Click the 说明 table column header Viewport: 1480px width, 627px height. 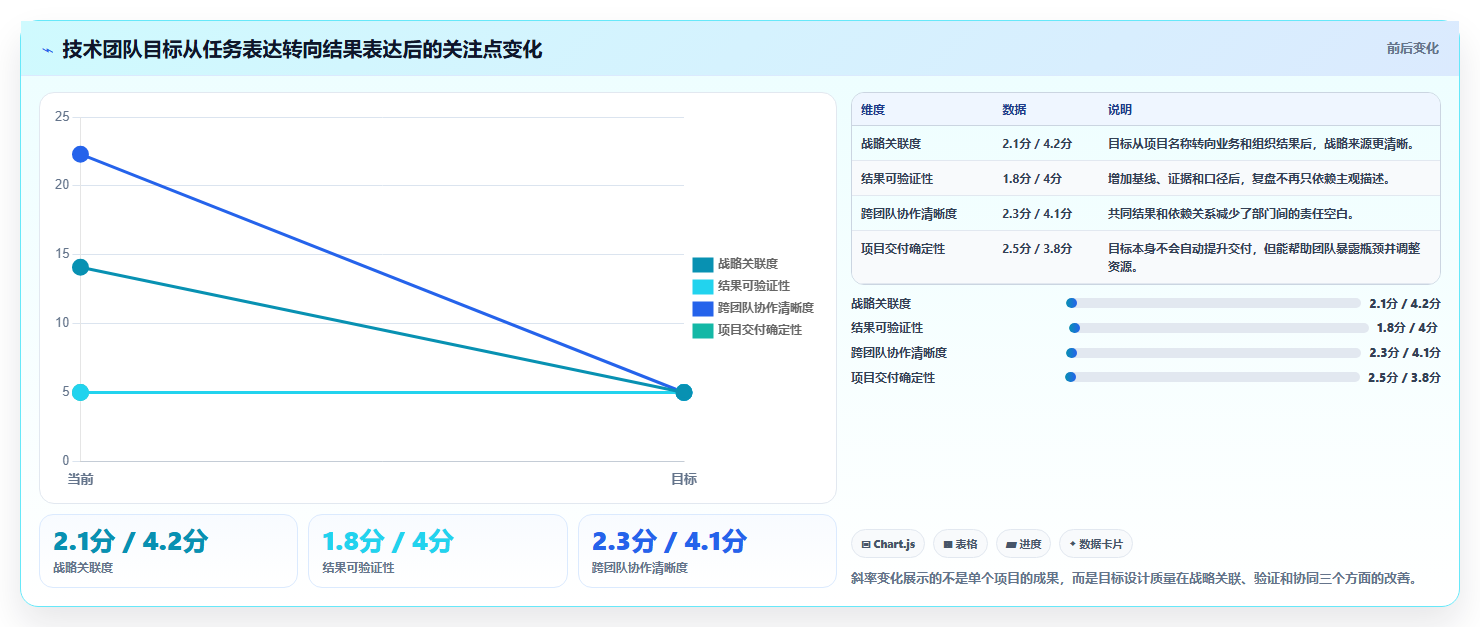[x=1120, y=110]
